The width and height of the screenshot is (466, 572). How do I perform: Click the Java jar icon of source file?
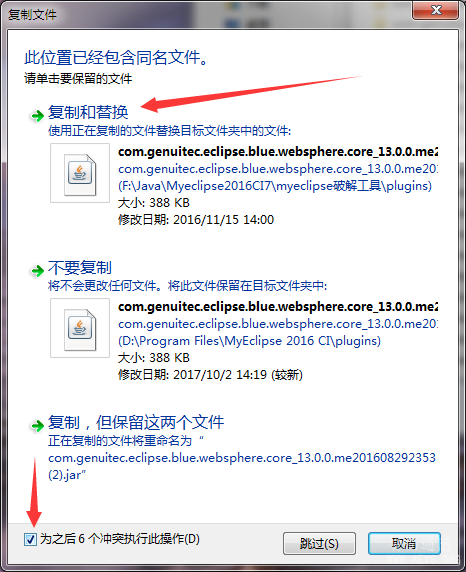click(x=80, y=173)
